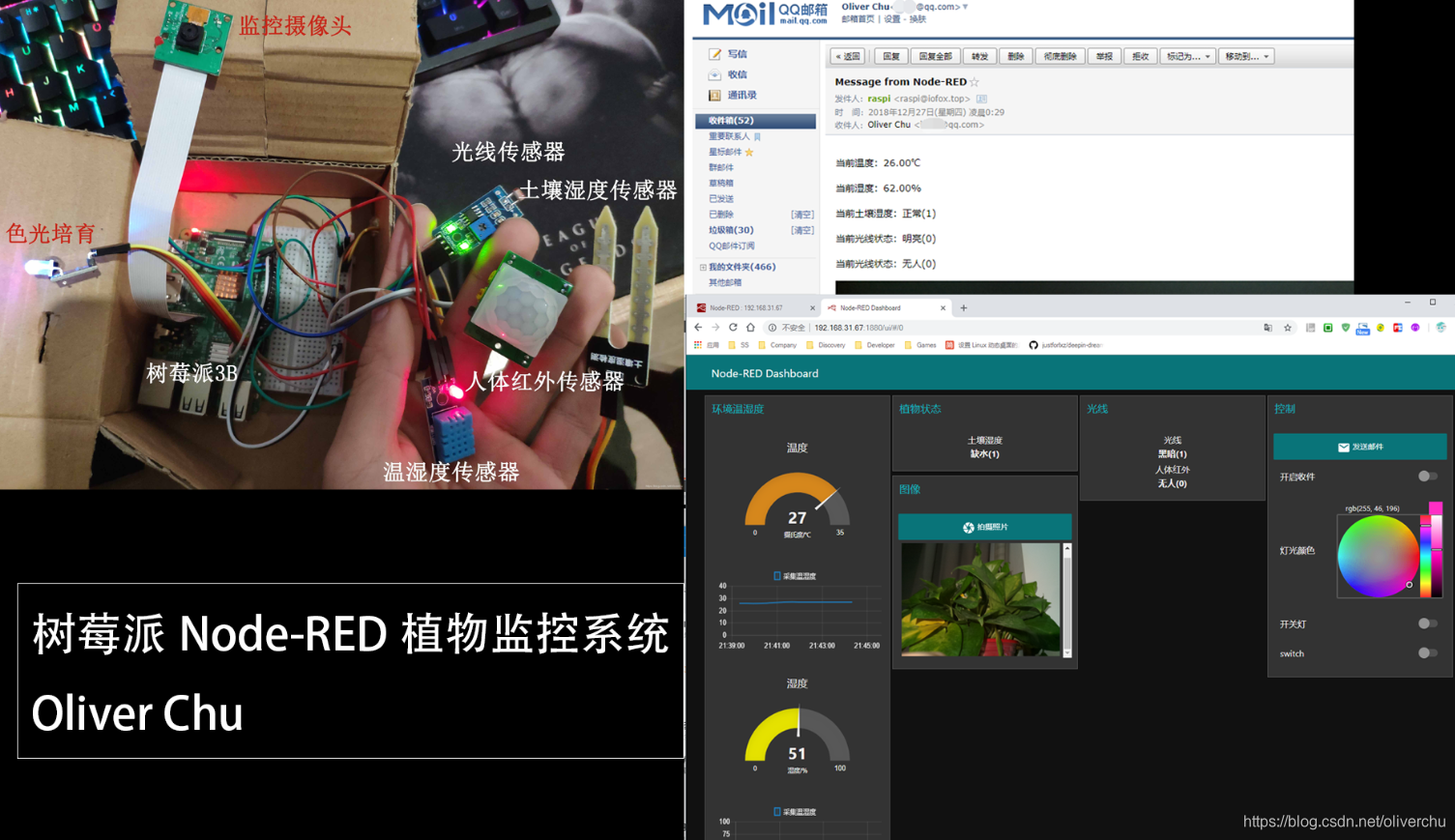The width and height of the screenshot is (1455, 840).
Task: Click 回复全部 reply all button
Action: pos(935,56)
